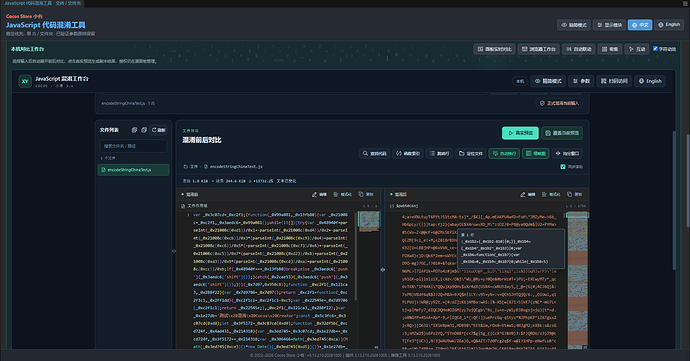Viewport: 690px width, 361px height.
Task: Click the folder-icon locate file button
Action: pos(470,153)
